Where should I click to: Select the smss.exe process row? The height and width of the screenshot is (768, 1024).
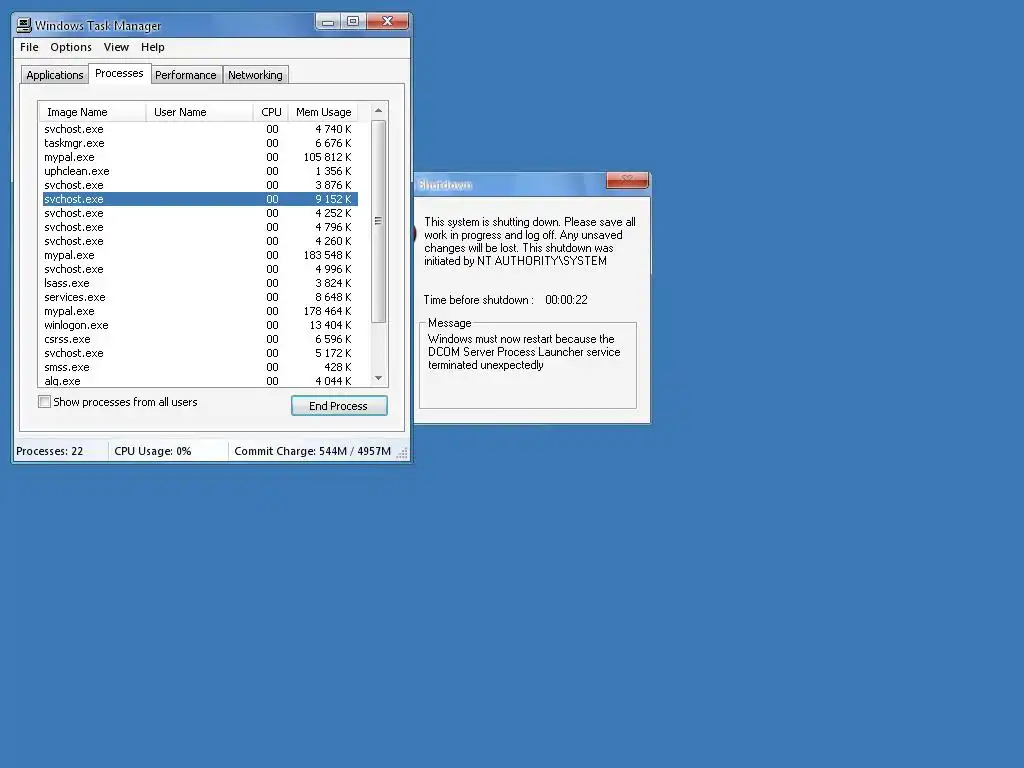coord(200,367)
